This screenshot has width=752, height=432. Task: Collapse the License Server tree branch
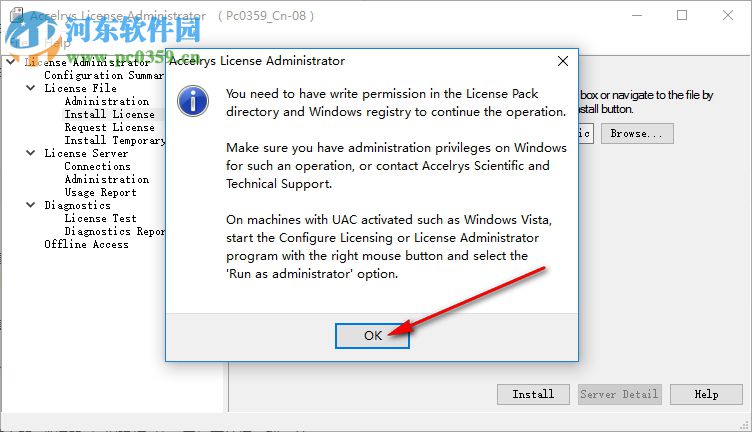point(31,153)
